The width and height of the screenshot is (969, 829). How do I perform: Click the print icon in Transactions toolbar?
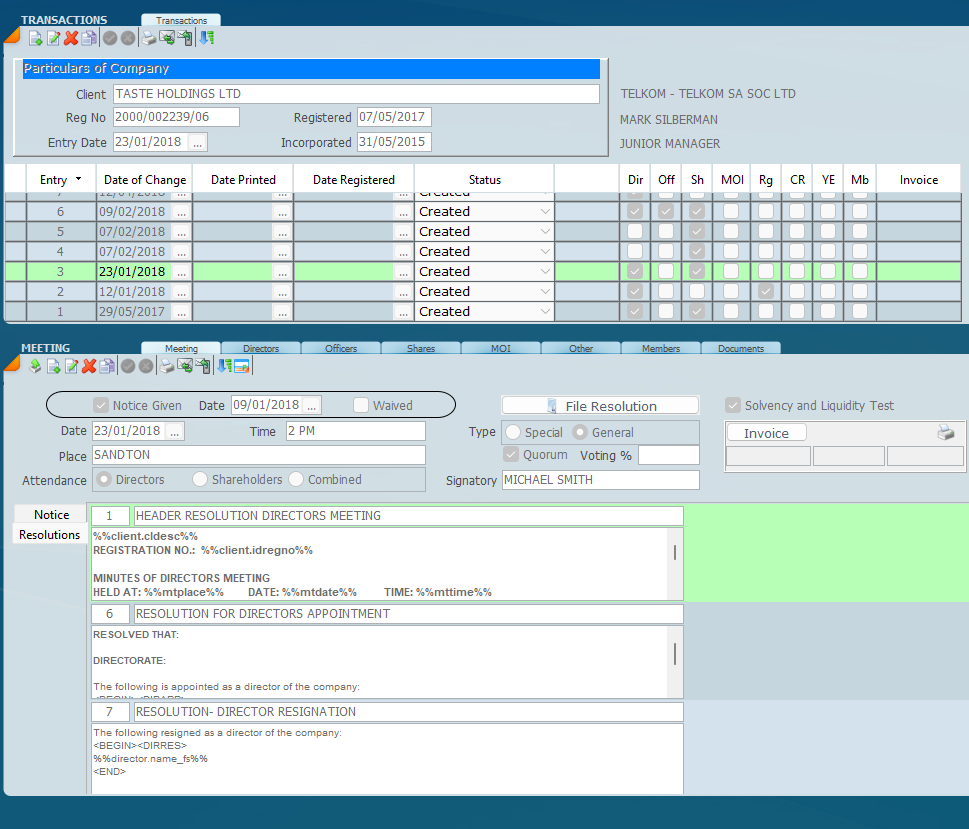[148, 38]
